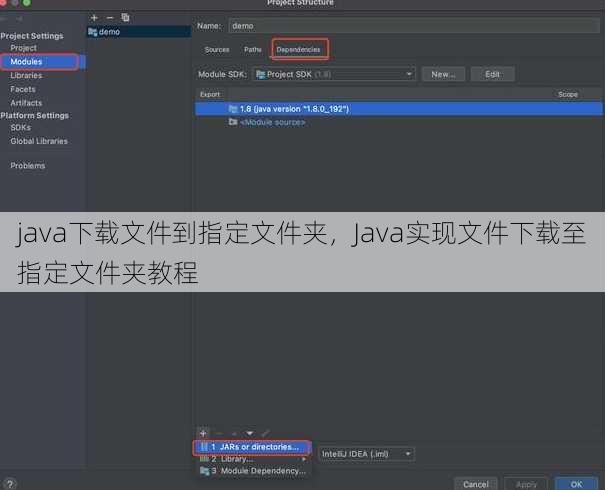
Task: Click edit dependency pencil icon
Action: coord(265,433)
